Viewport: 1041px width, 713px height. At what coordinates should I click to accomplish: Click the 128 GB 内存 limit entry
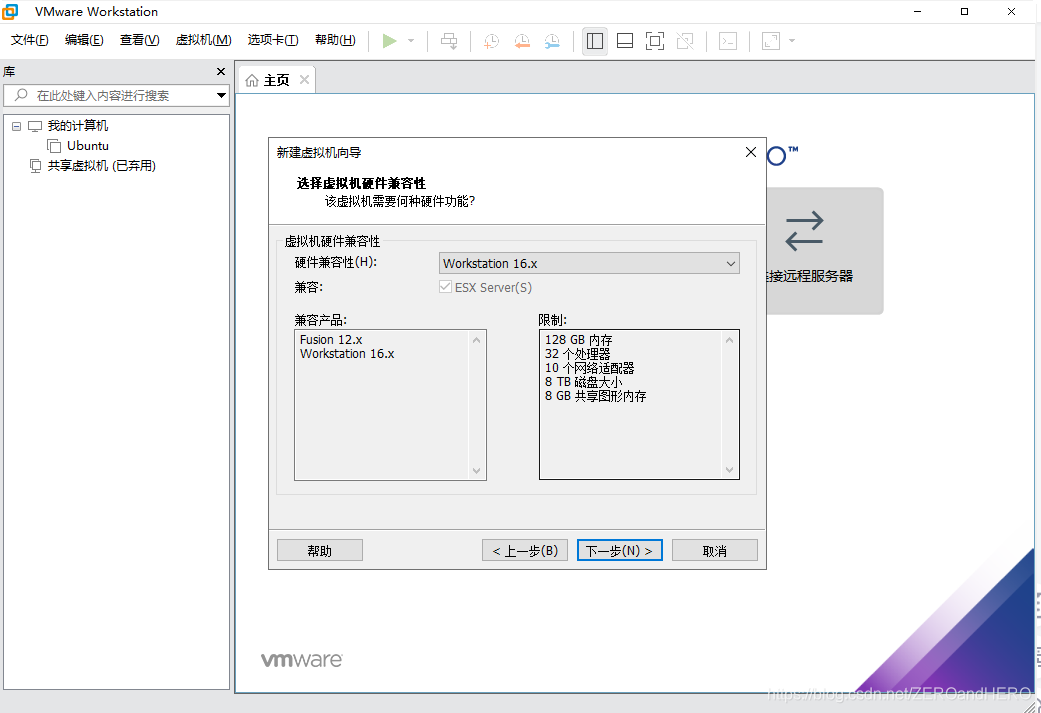pos(578,339)
